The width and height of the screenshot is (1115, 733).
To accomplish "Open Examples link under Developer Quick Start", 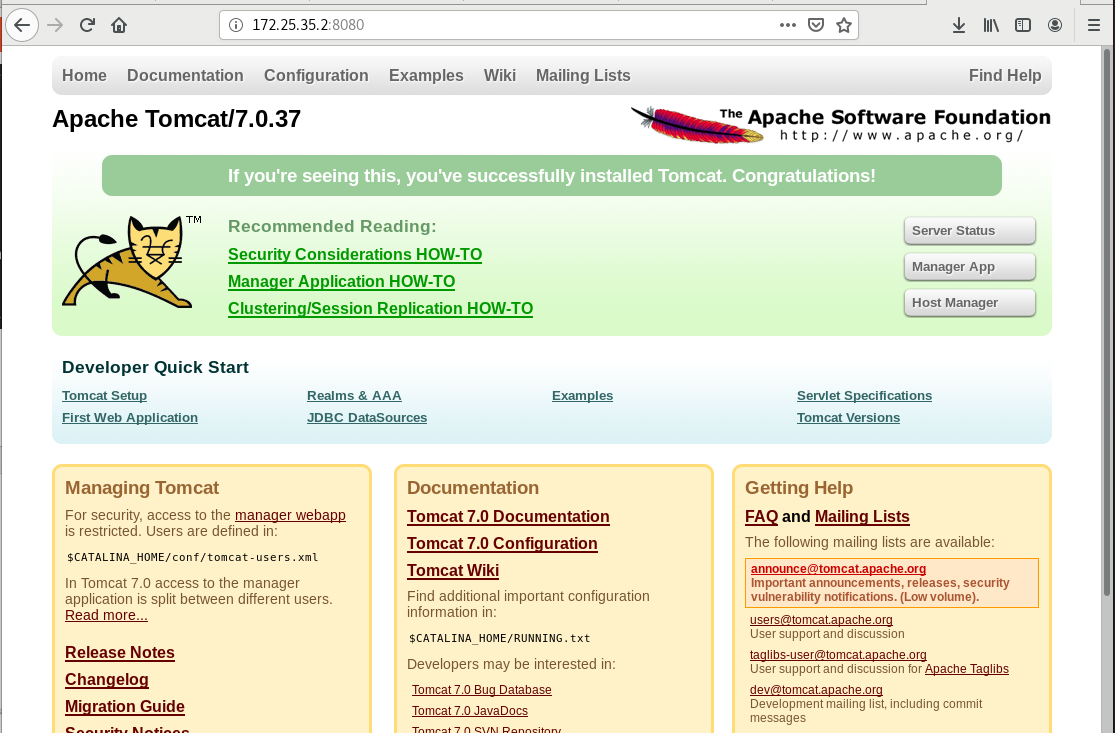I will (x=582, y=395).
